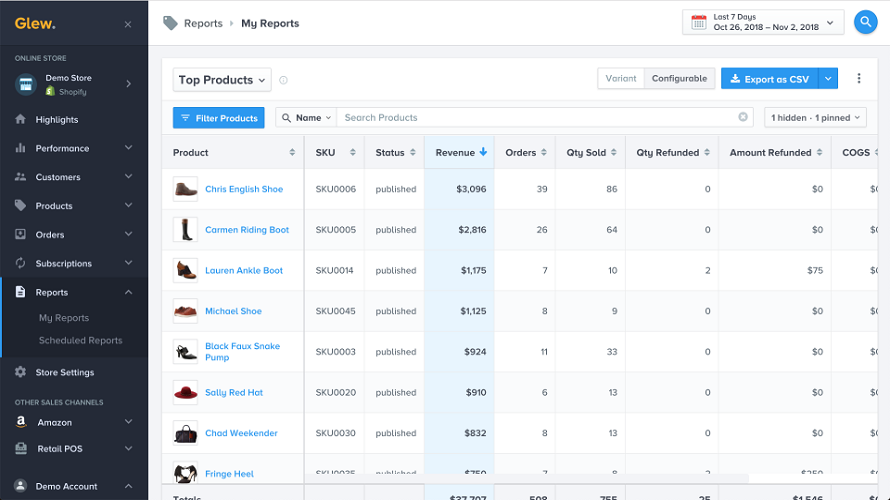Click the Filter Products button
The height and width of the screenshot is (500, 890).
[218, 118]
